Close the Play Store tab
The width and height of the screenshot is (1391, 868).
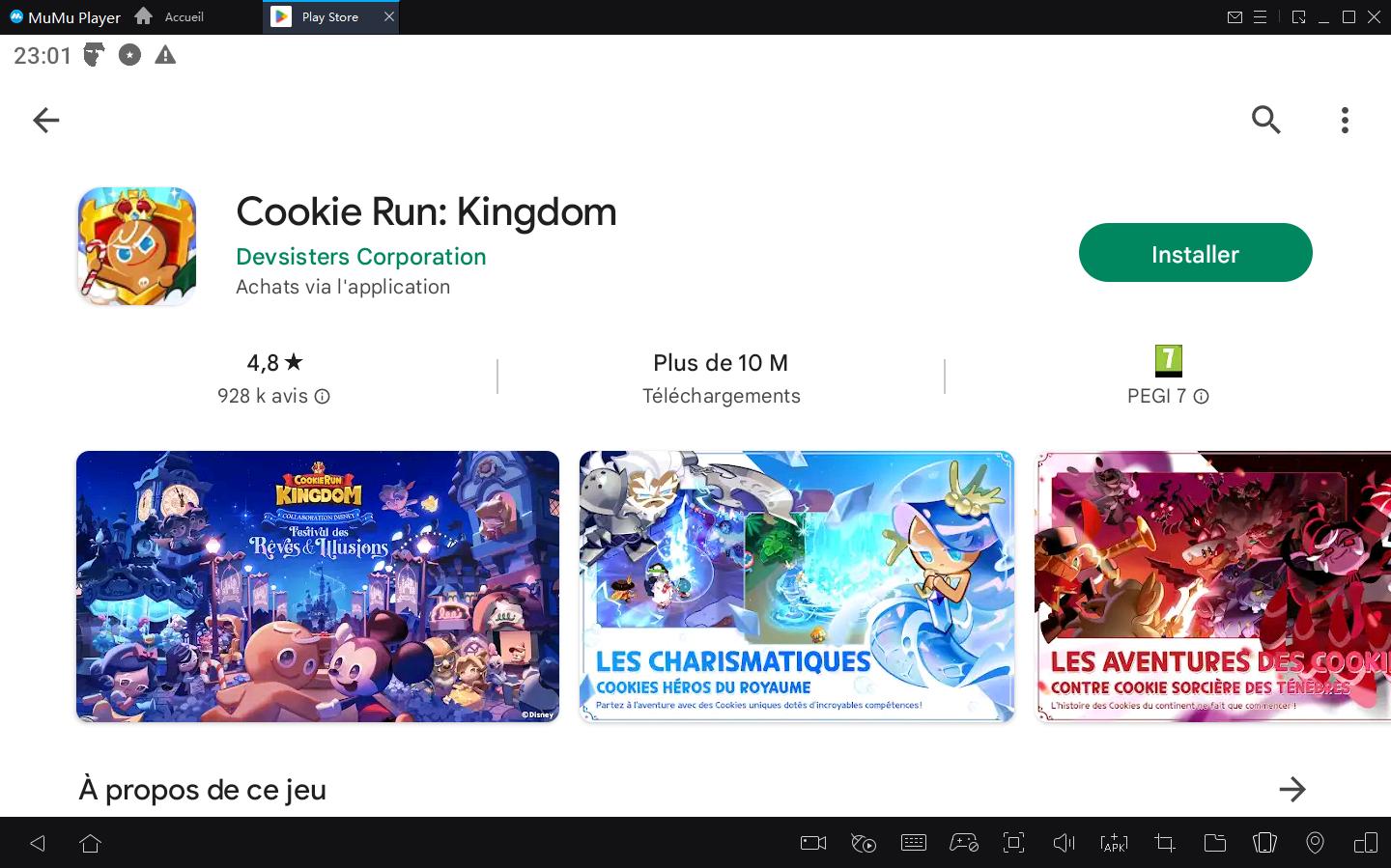click(389, 17)
